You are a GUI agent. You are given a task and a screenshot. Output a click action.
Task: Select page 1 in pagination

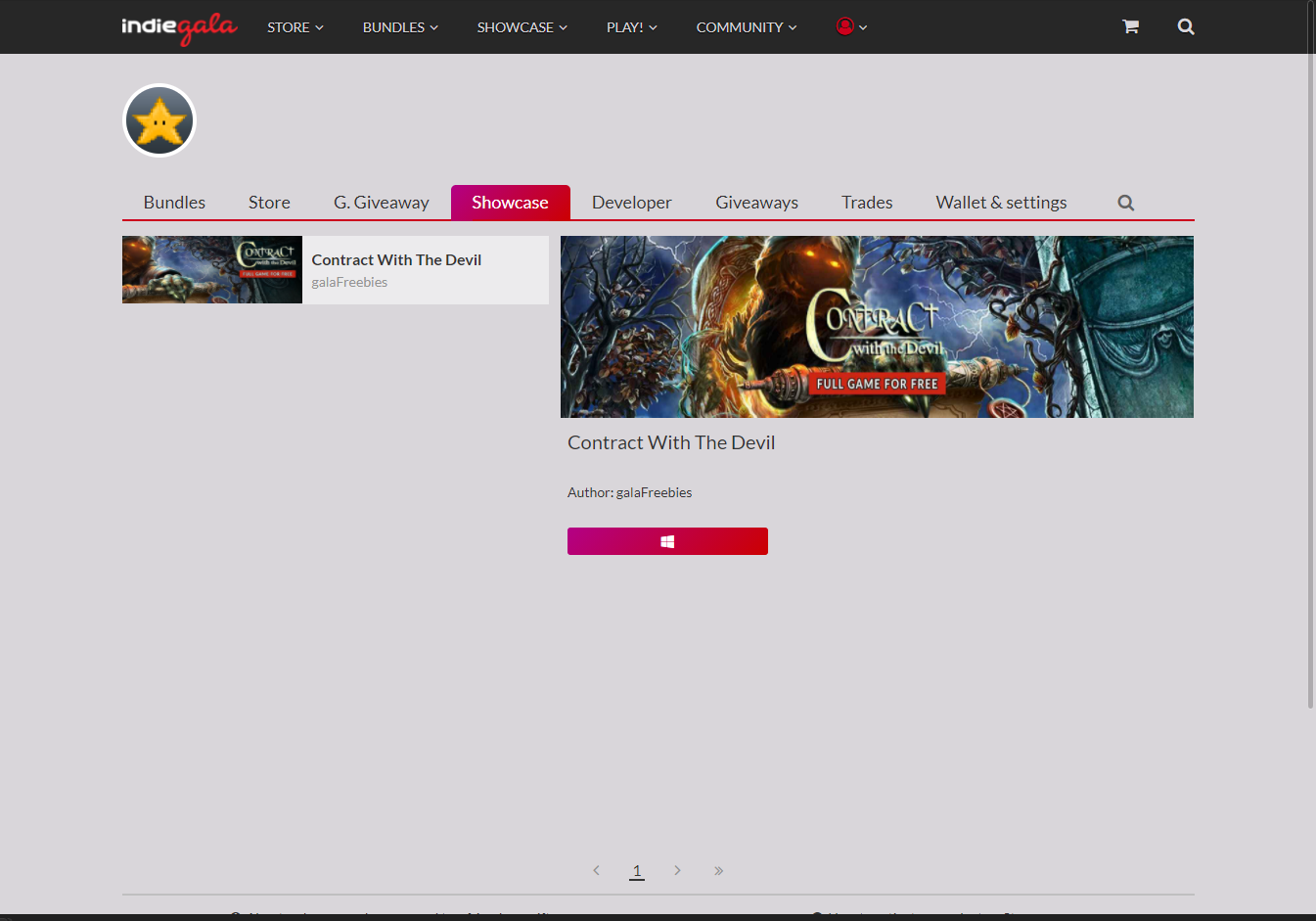click(x=637, y=870)
